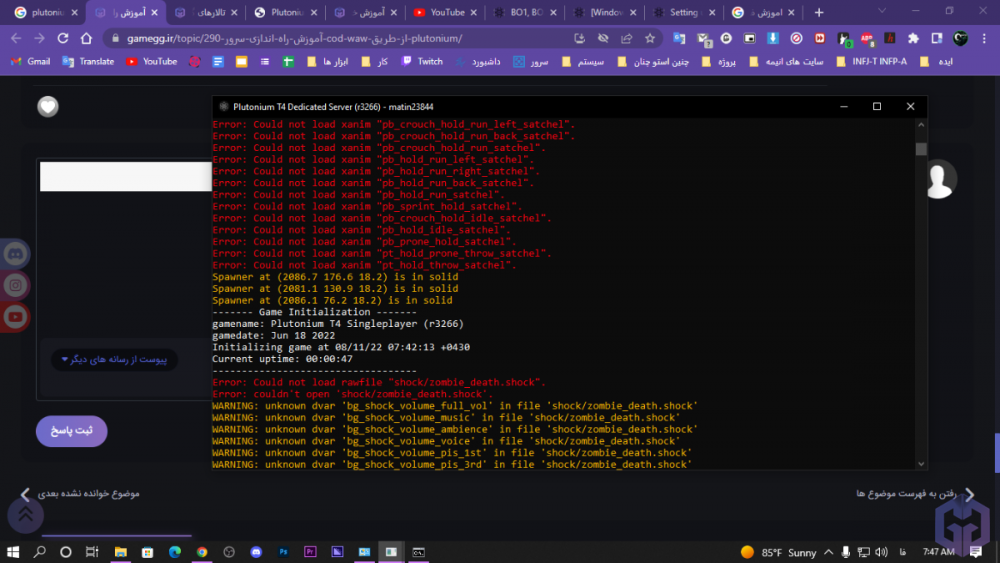Click the 'ثبت پاسخ' submit reply button
The width and height of the screenshot is (1000, 563).
tap(72, 431)
